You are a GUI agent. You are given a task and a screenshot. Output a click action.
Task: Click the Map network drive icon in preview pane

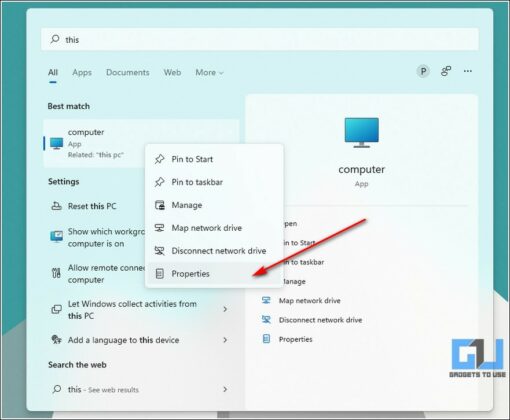[266, 300]
